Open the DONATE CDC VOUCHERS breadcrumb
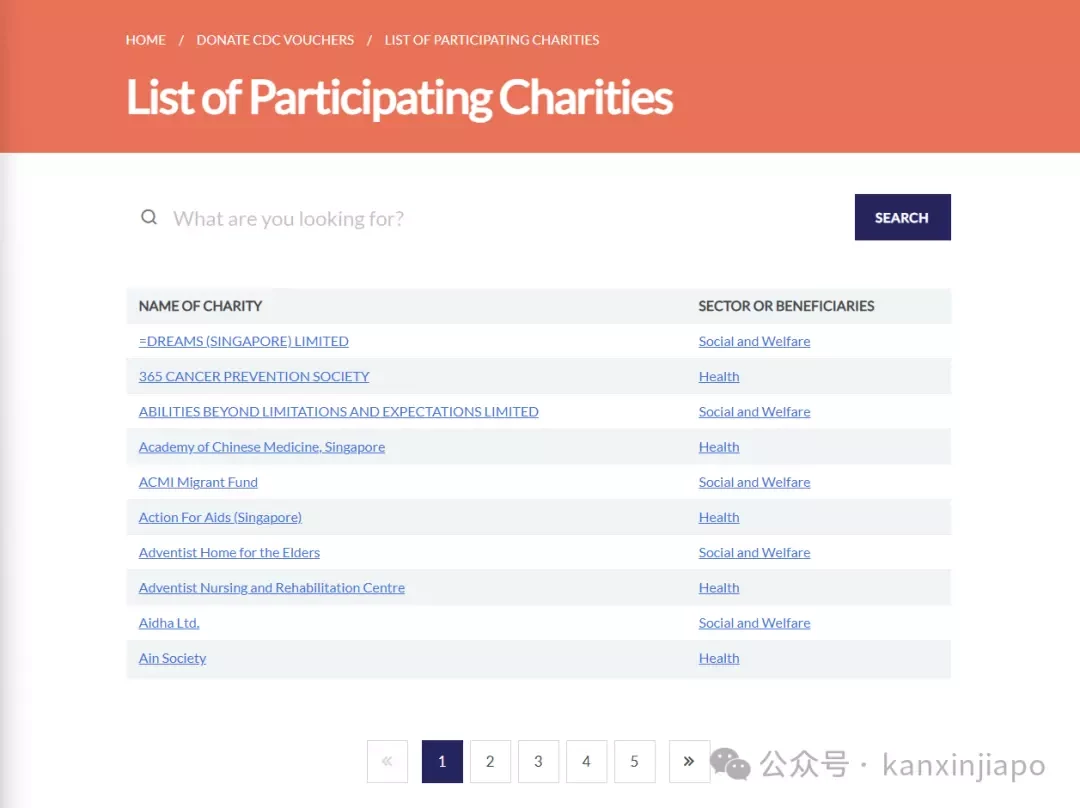Image resolution: width=1080 pixels, height=808 pixels. [x=275, y=40]
